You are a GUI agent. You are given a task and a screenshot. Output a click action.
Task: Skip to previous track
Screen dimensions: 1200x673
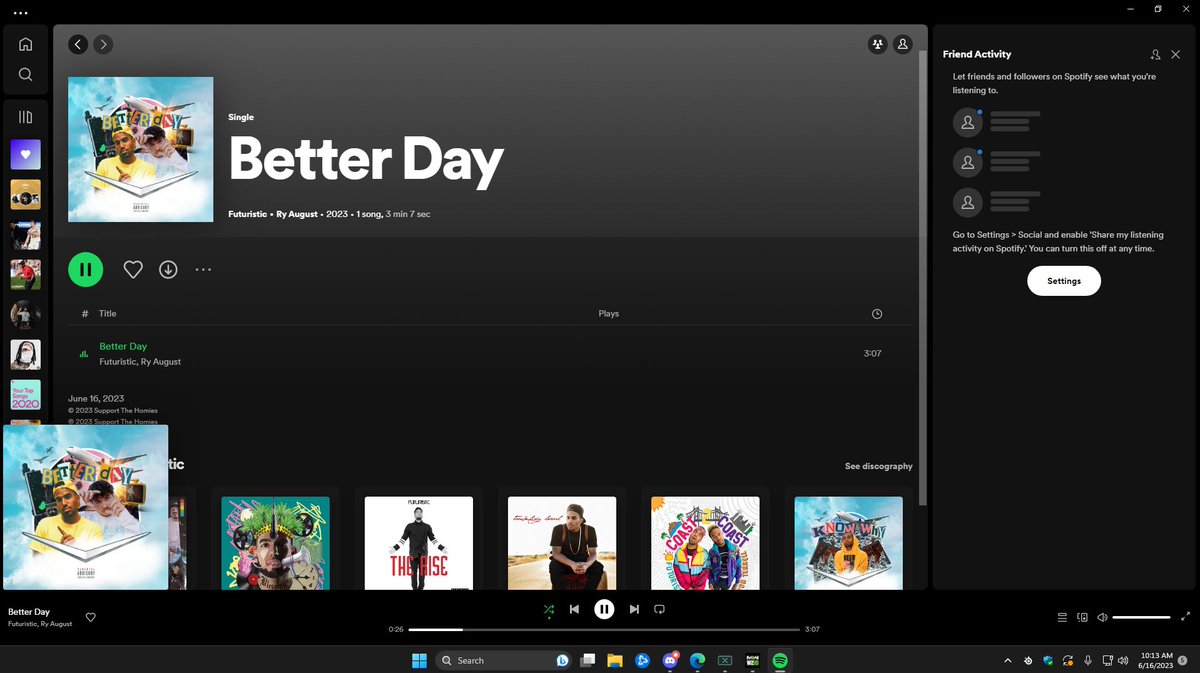(x=574, y=609)
